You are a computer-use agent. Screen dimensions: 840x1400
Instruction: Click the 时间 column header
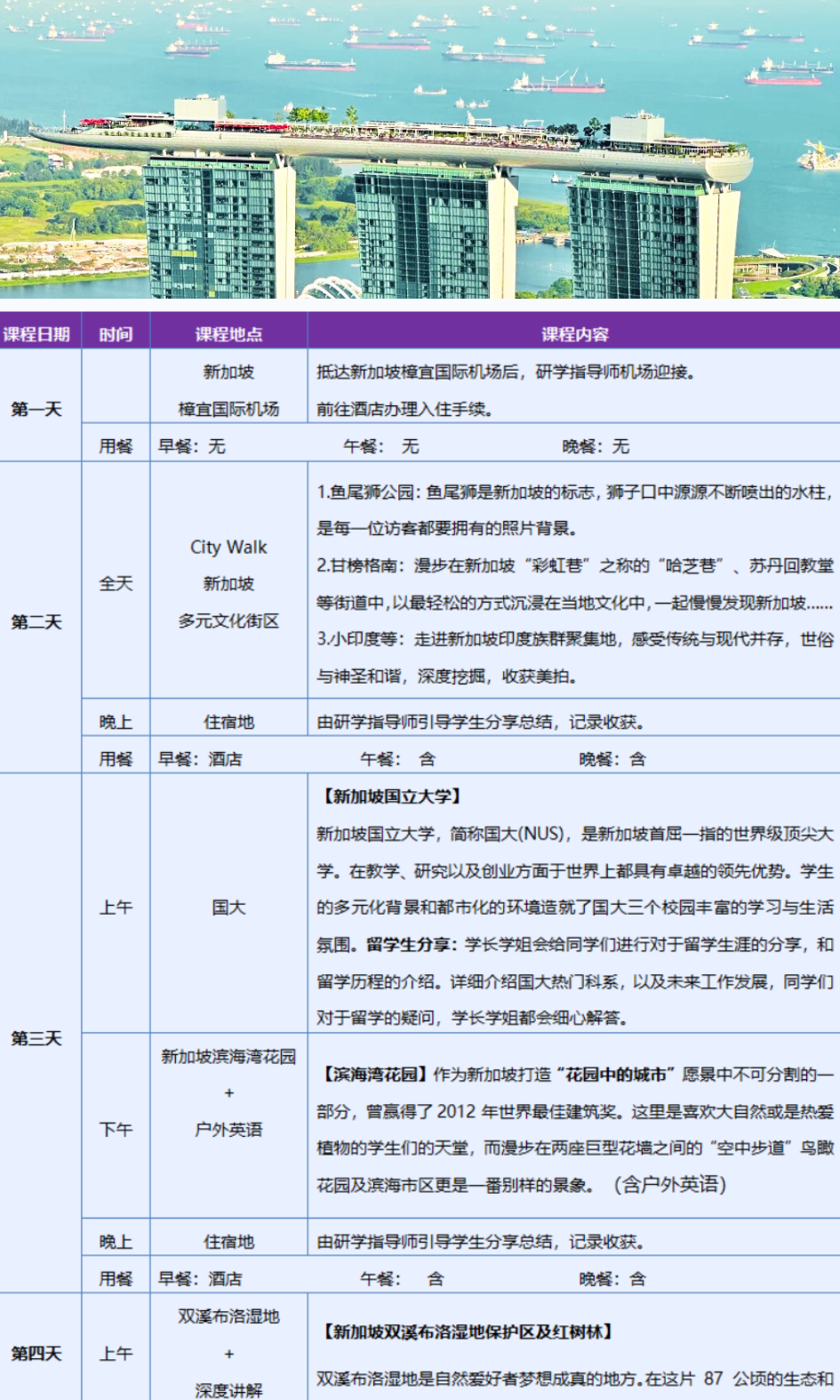pos(116,334)
